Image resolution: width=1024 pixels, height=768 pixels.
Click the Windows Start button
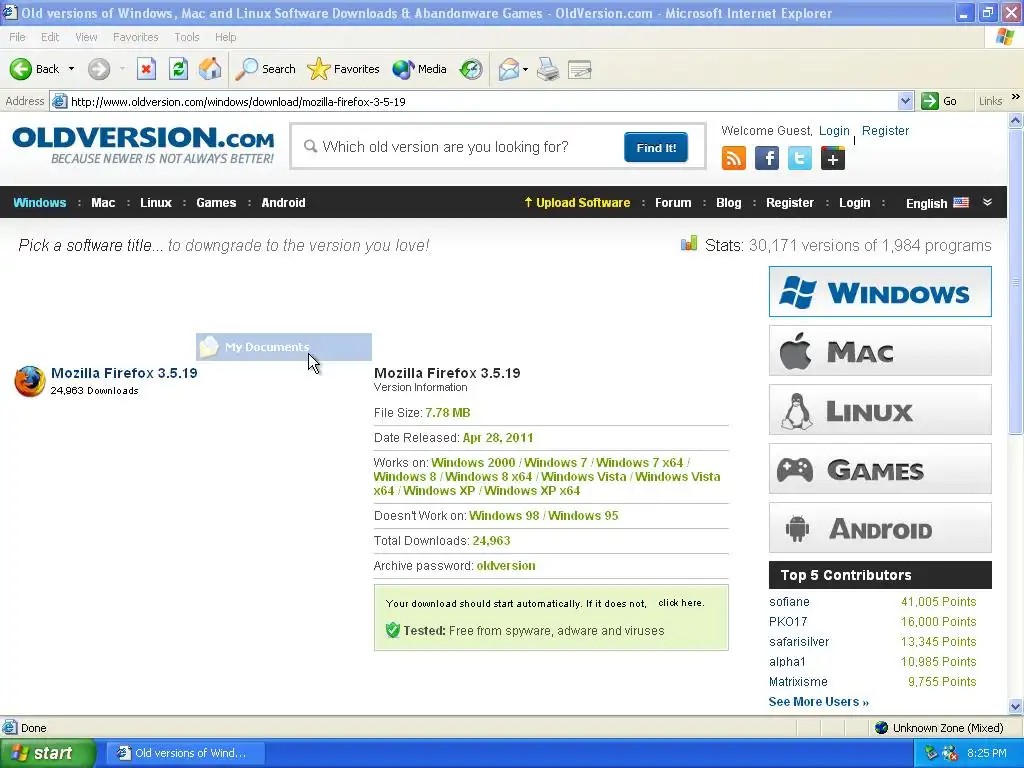tap(48, 753)
